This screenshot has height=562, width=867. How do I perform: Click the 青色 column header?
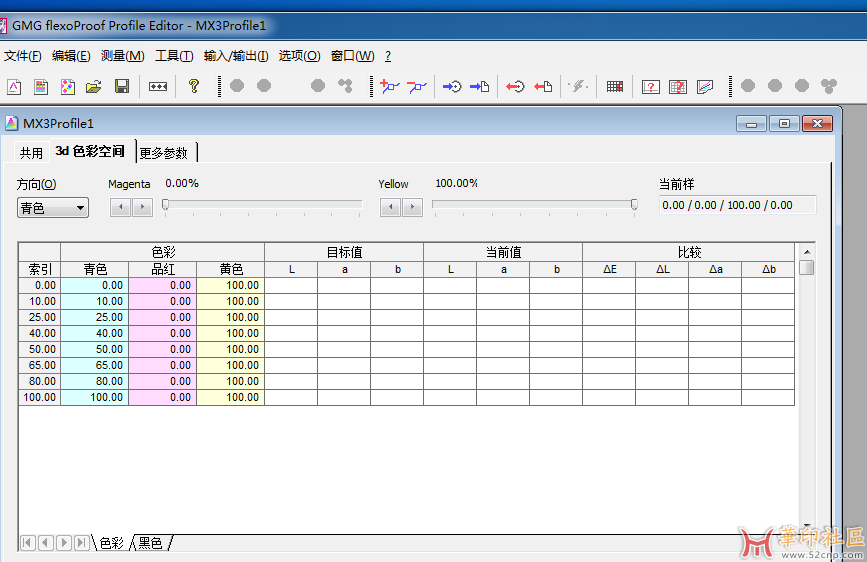[x=95, y=269]
